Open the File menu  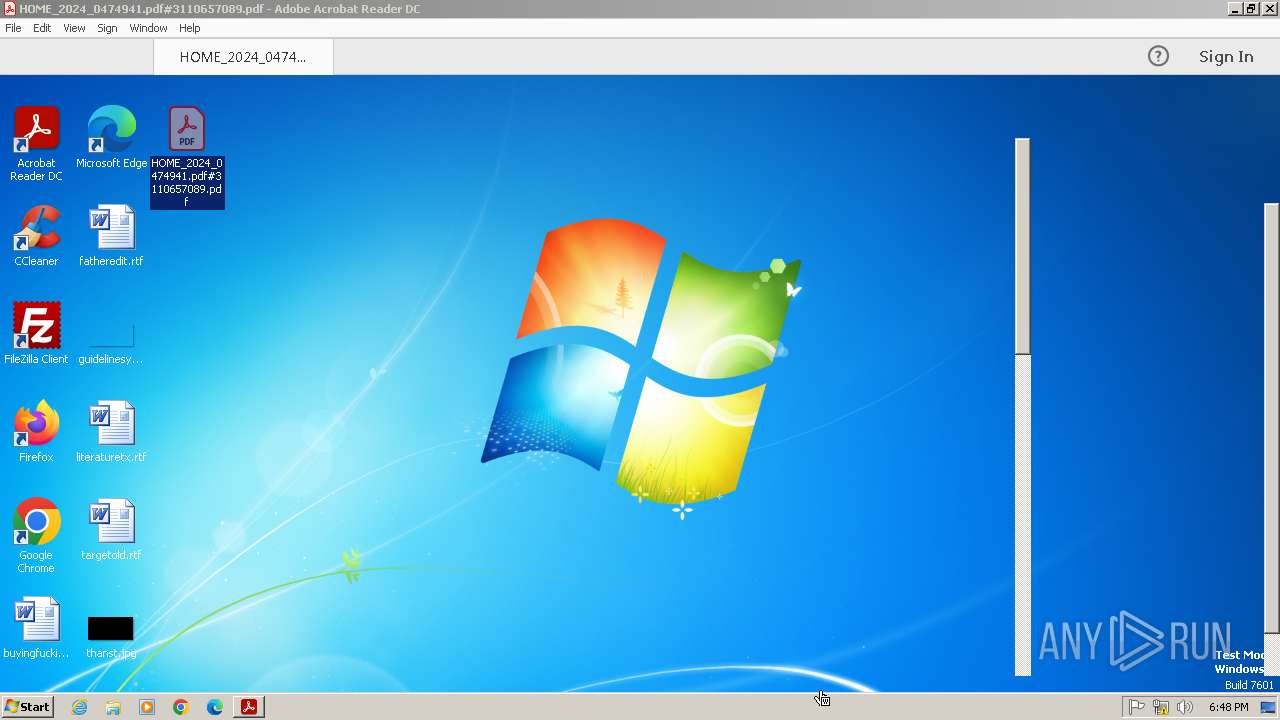(13, 28)
